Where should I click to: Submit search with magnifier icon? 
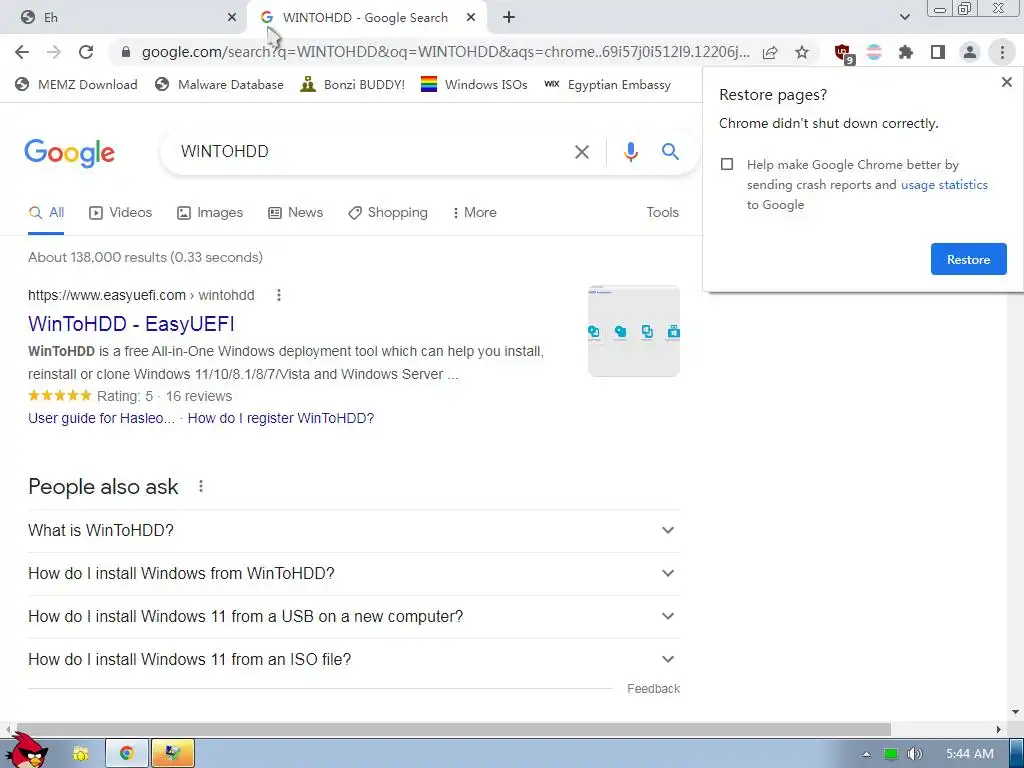coord(670,152)
